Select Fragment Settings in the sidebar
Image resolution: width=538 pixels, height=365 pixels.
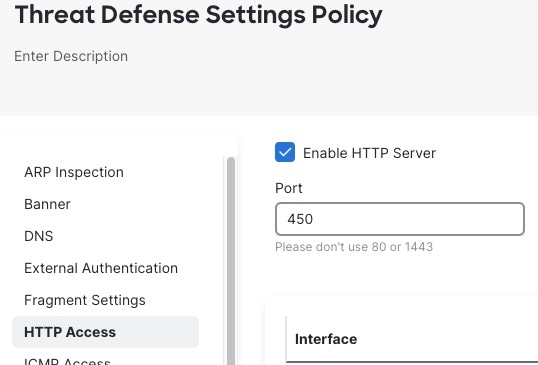point(85,300)
